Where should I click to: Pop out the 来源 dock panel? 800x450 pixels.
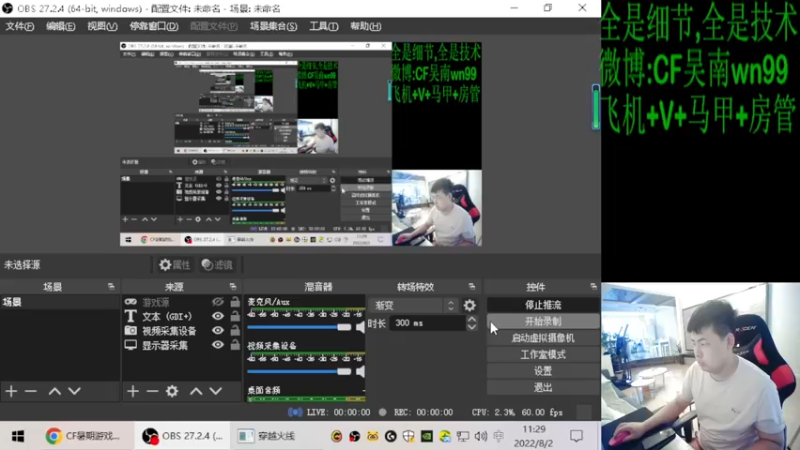click(x=233, y=287)
